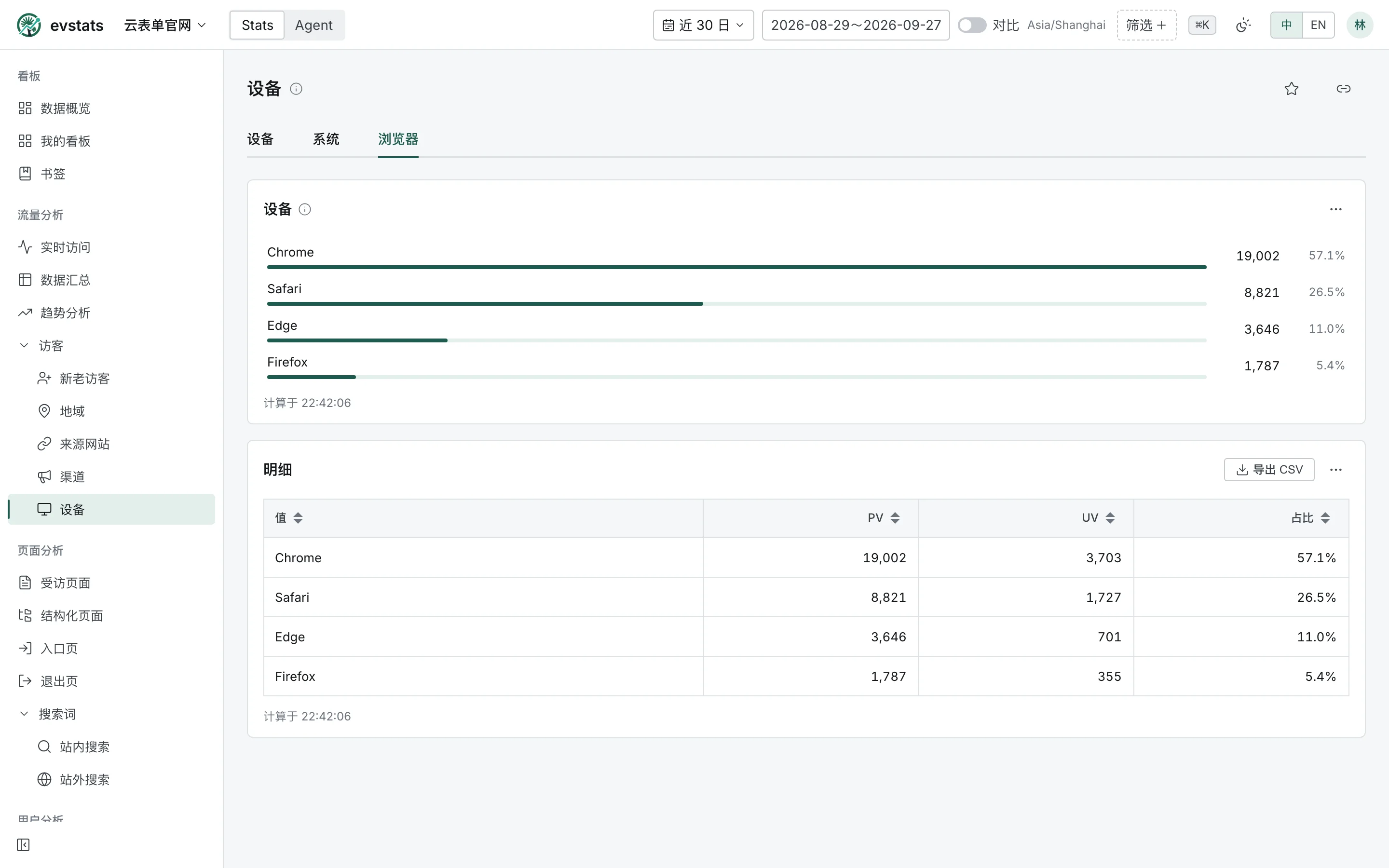The width and height of the screenshot is (1389, 868).
Task: Open 书签 bookmarks in sidebar
Action: (111, 174)
